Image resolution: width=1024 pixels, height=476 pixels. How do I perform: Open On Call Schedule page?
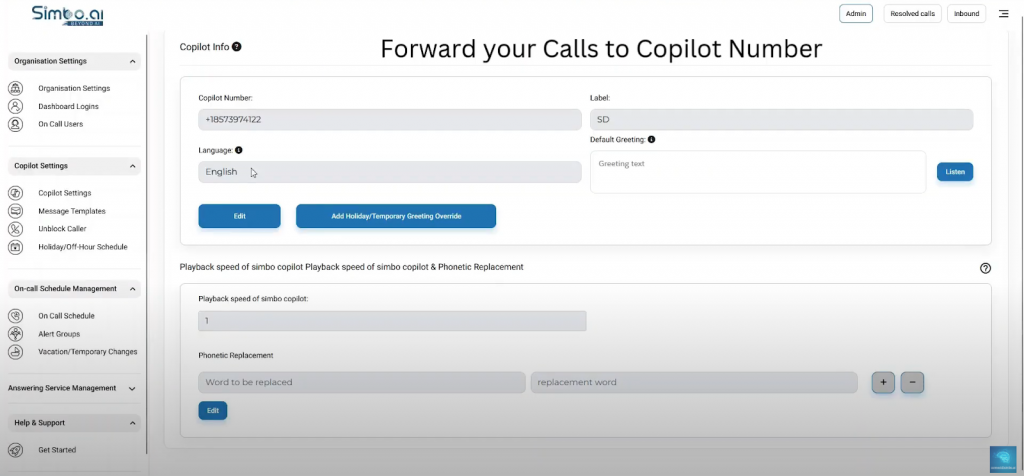point(66,316)
